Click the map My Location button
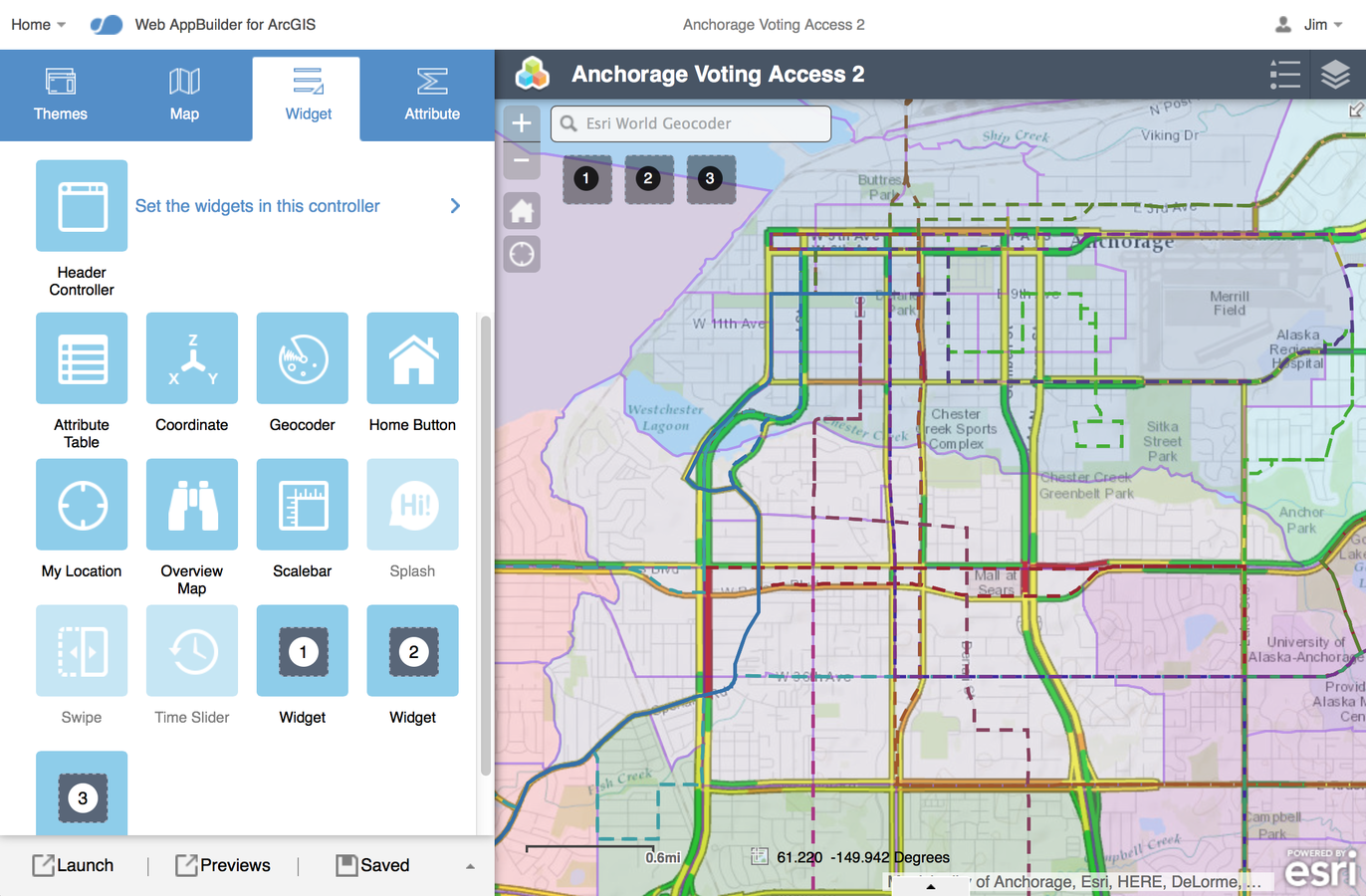This screenshot has width=1366, height=896. (522, 255)
